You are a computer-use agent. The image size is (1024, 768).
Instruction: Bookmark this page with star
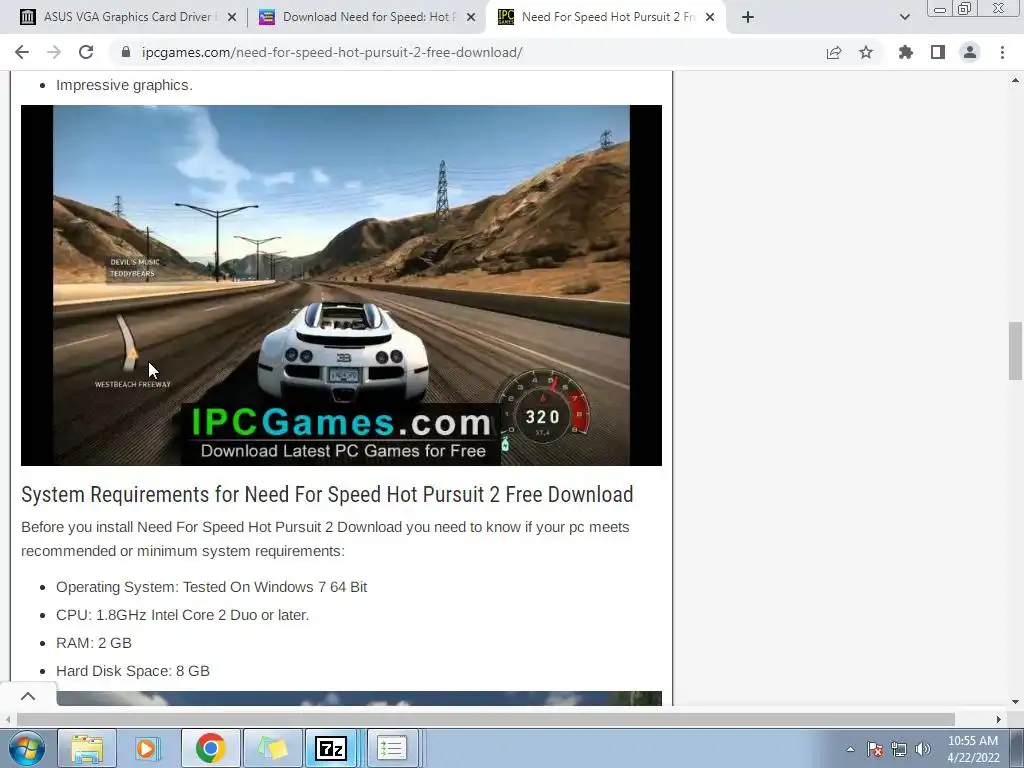point(866,52)
